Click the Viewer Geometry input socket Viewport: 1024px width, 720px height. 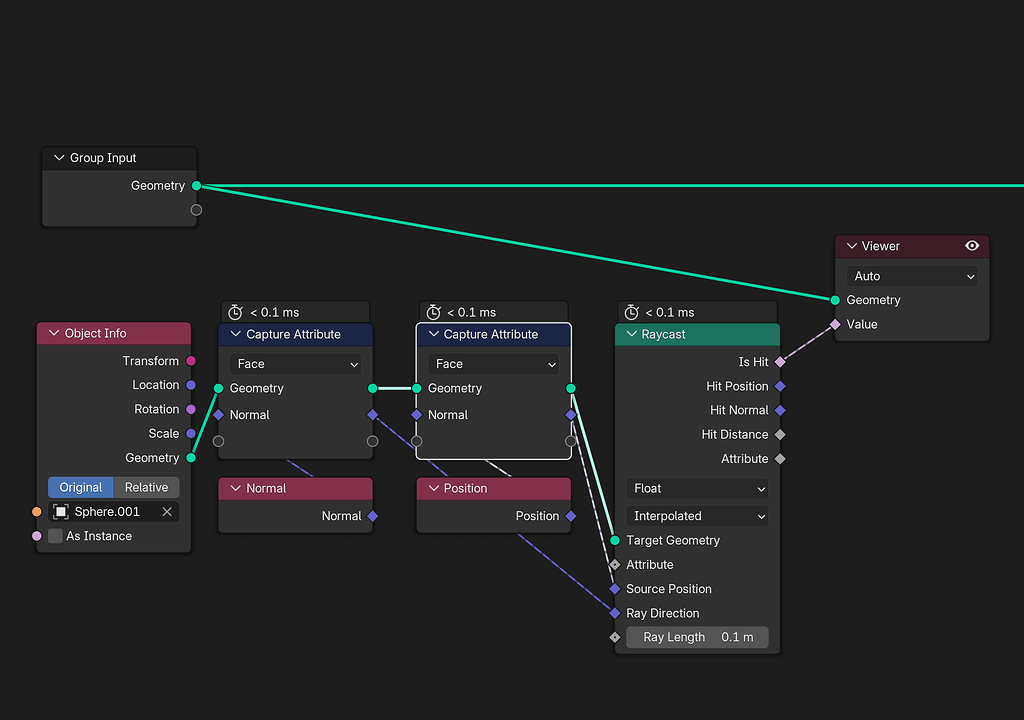pyautogui.click(x=835, y=300)
